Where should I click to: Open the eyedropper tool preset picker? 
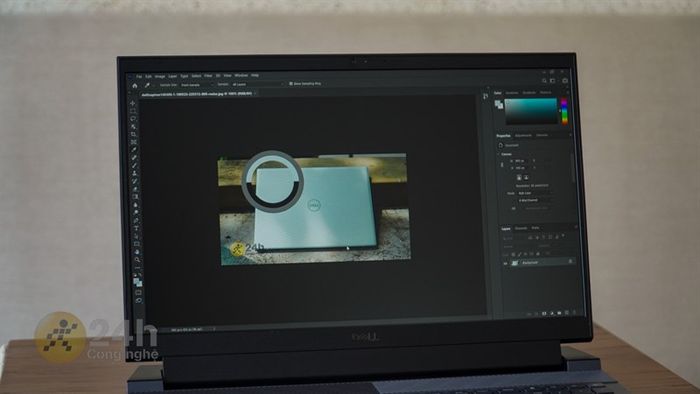click(149, 85)
